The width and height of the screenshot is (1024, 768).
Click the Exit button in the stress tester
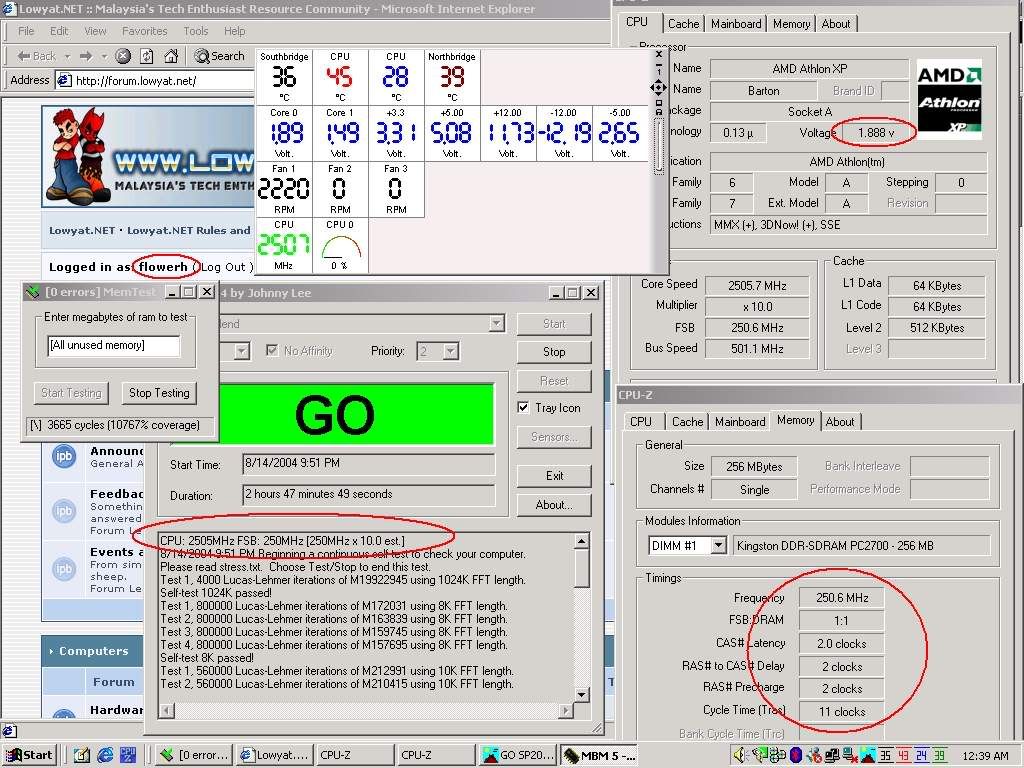554,475
